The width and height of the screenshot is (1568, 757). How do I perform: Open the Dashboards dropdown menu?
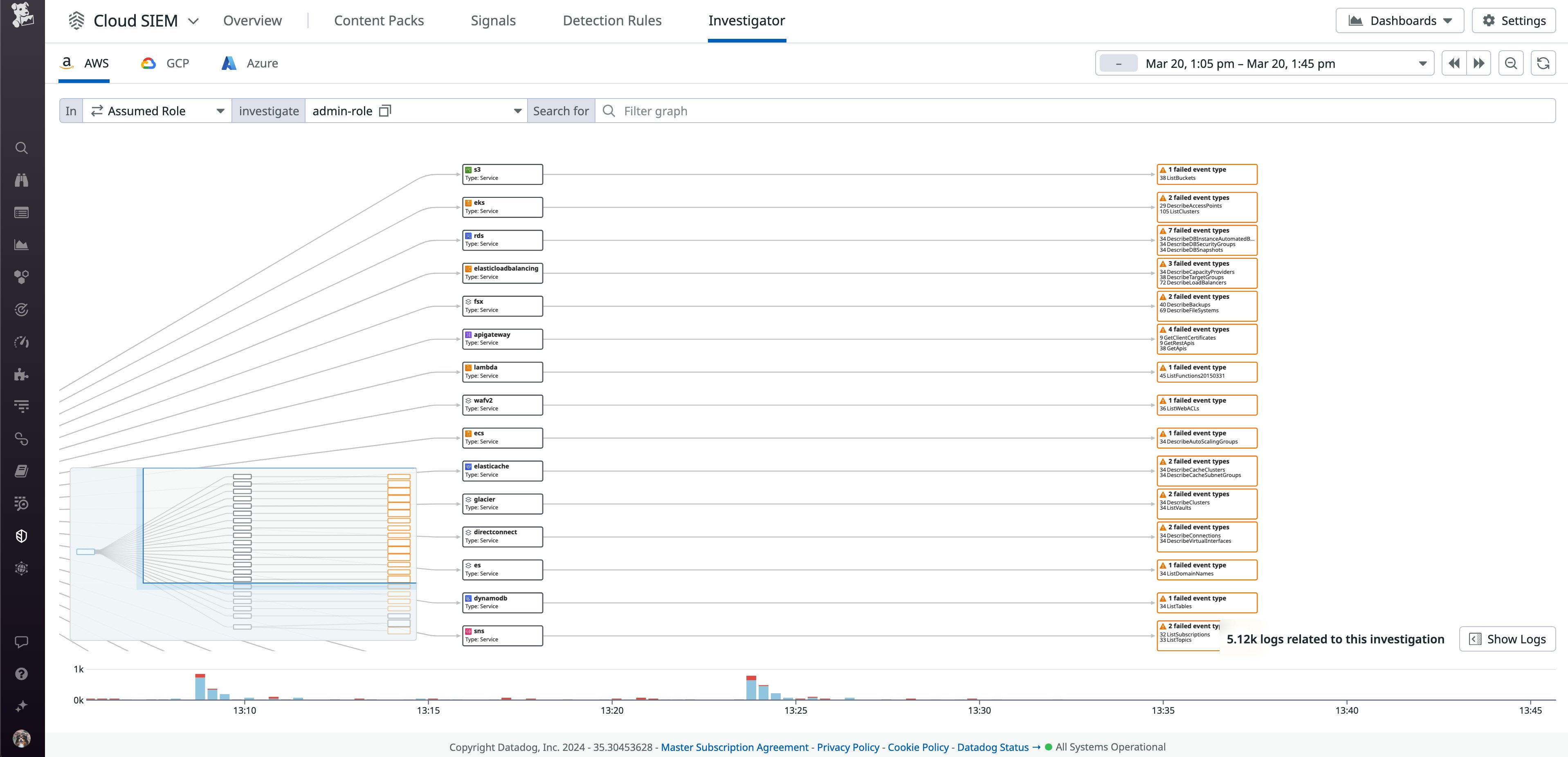(1400, 21)
